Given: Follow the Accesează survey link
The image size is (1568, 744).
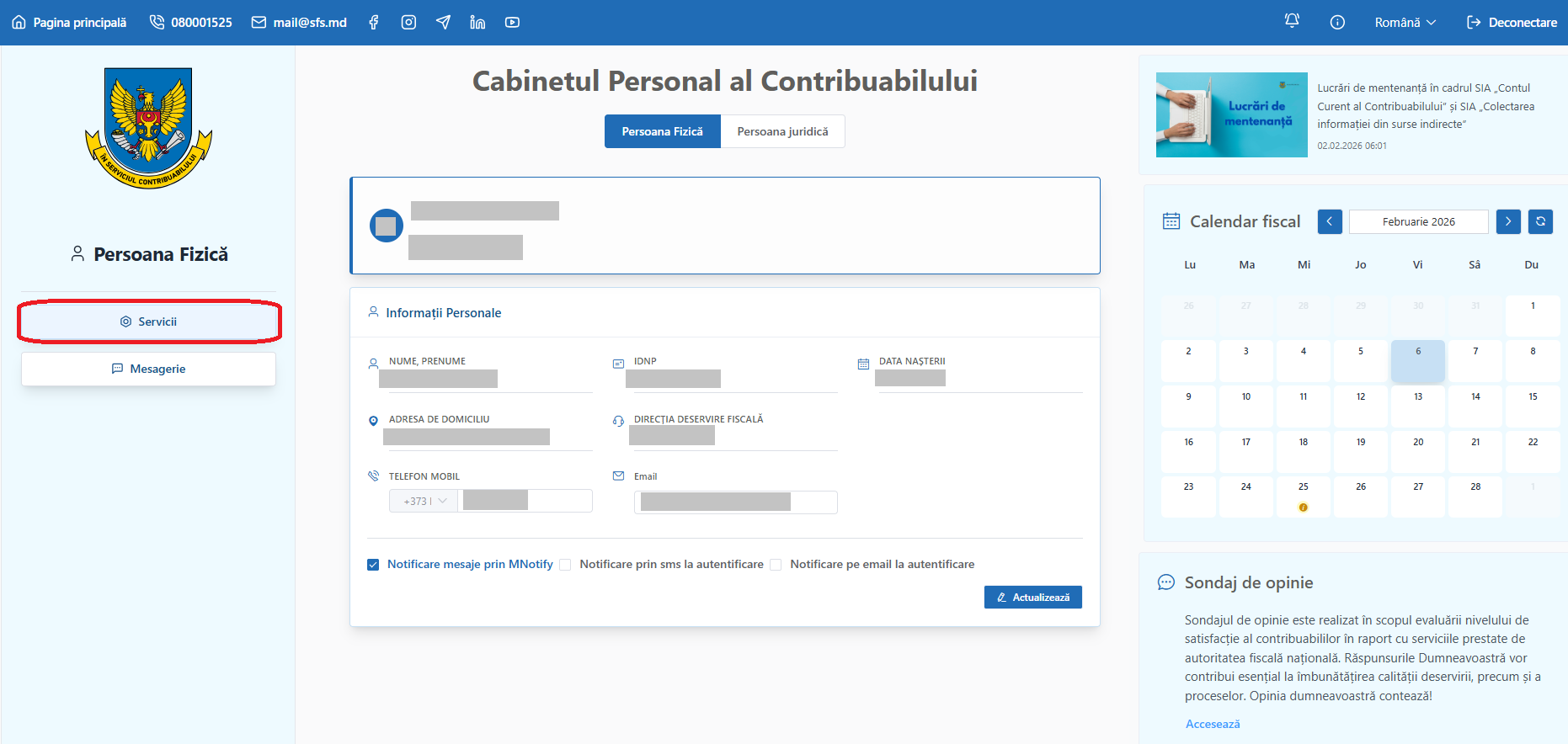Looking at the screenshot, I should coord(1213,724).
